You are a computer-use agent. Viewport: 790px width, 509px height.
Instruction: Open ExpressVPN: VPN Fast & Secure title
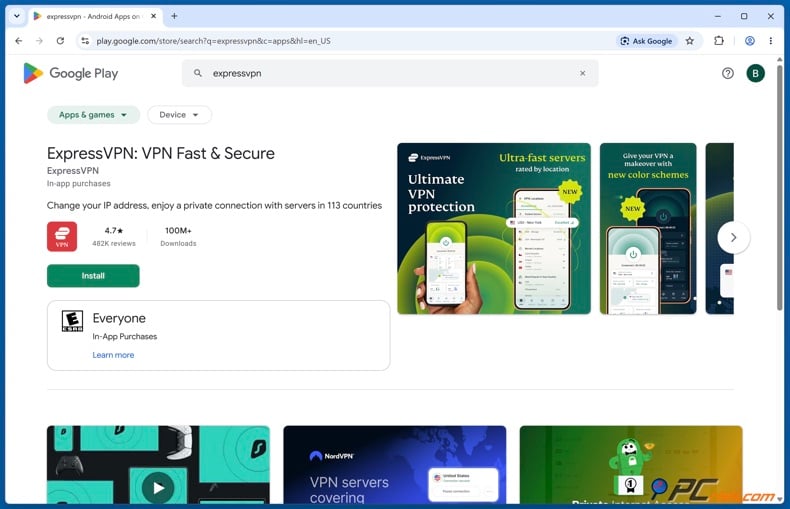[x=161, y=153]
